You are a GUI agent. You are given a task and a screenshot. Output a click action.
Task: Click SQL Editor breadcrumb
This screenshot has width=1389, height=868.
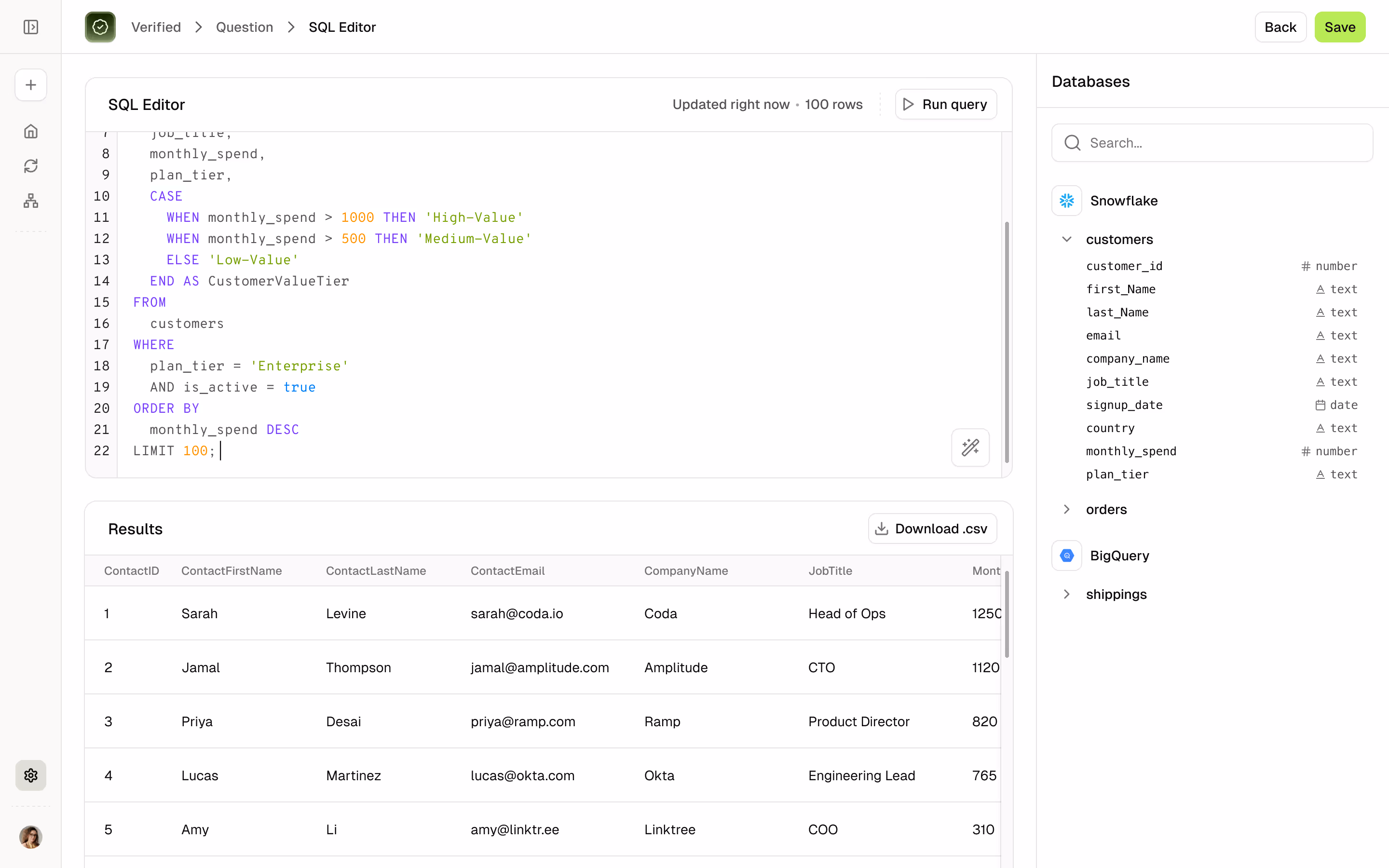click(x=342, y=27)
